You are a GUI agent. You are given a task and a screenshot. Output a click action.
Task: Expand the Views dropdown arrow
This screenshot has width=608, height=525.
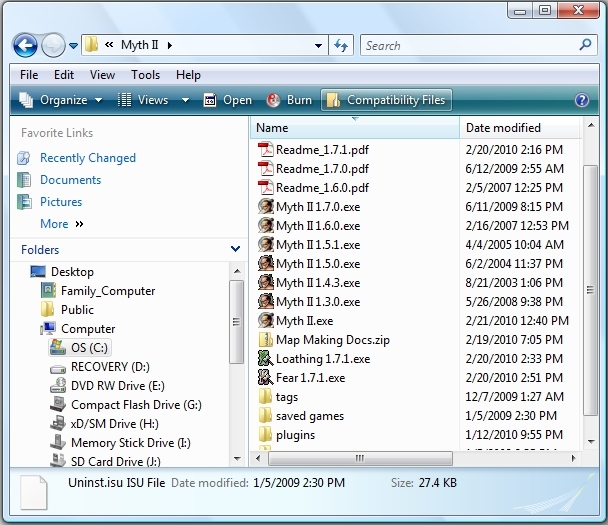(186, 100)
